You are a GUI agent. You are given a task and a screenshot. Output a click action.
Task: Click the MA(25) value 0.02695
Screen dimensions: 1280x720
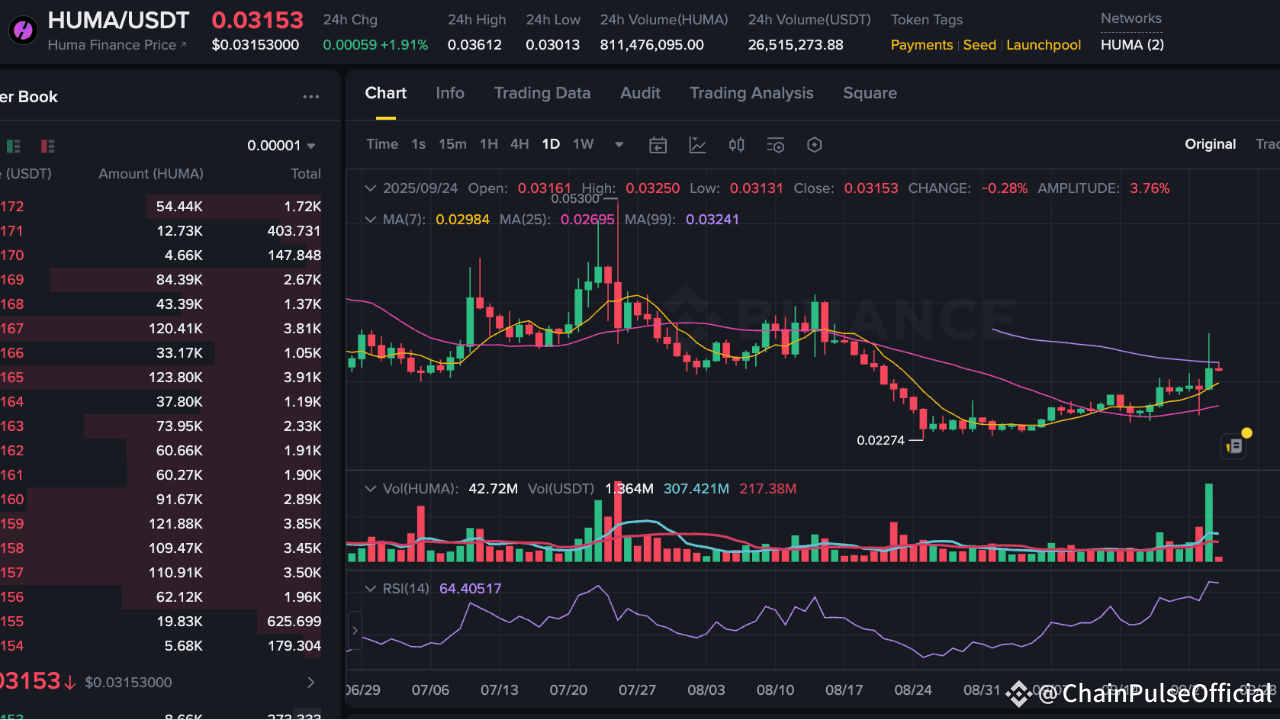click(587, 219)
